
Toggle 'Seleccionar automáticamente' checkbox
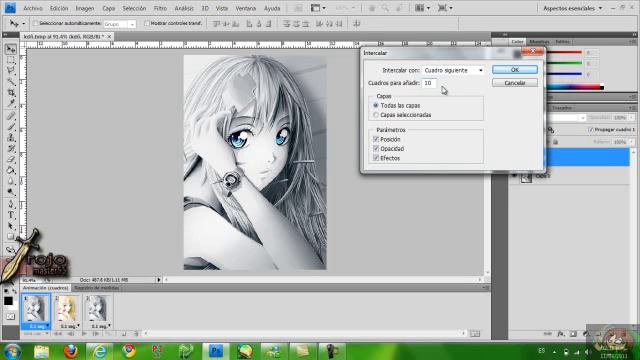pos(35,24)
